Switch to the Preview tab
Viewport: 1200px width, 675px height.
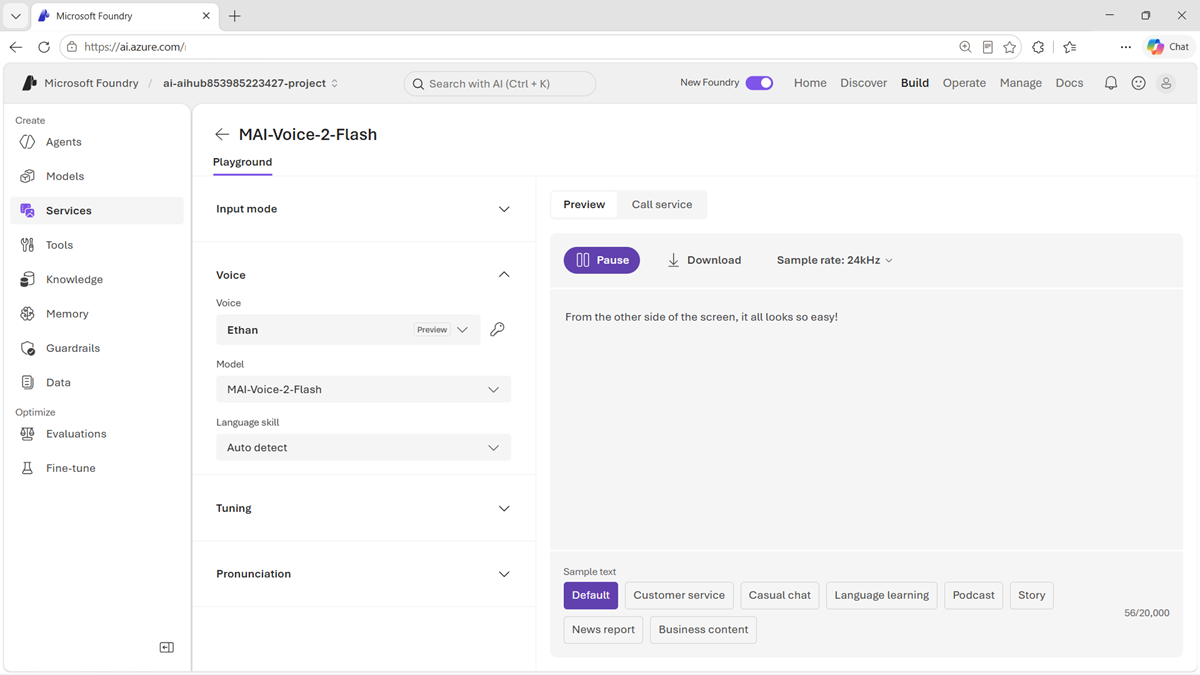[x=584, y=204]
